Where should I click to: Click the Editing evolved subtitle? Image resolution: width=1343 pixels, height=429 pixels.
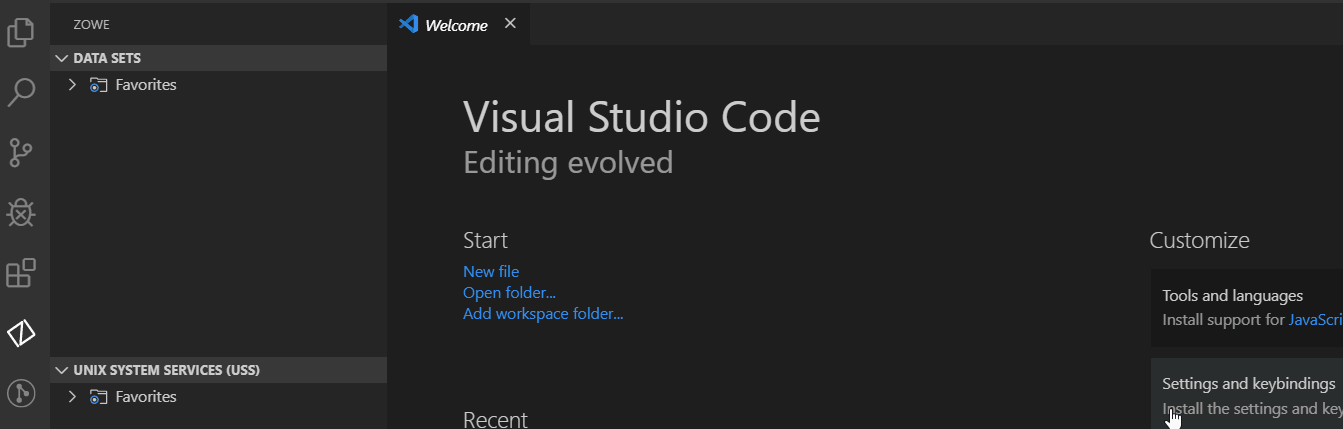(x=568, y=162)
